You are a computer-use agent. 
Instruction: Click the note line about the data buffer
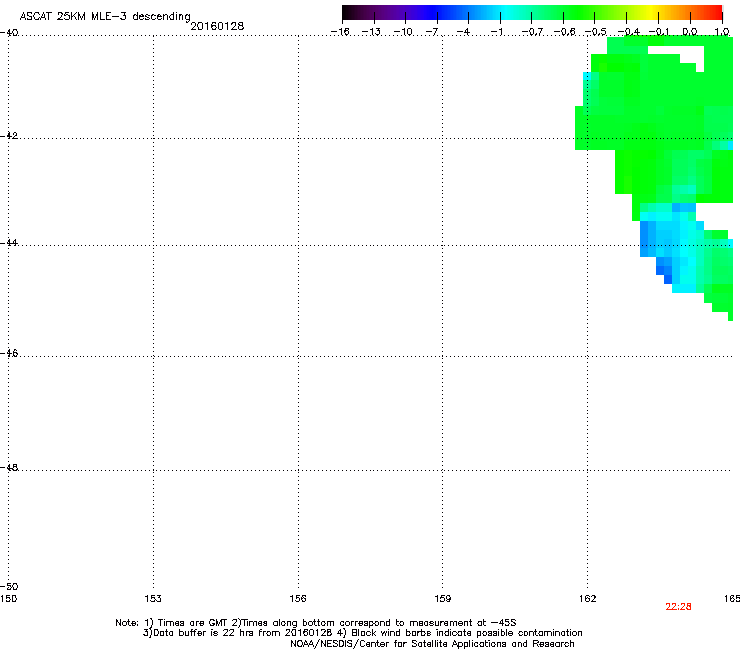click(x=362, y=633)
